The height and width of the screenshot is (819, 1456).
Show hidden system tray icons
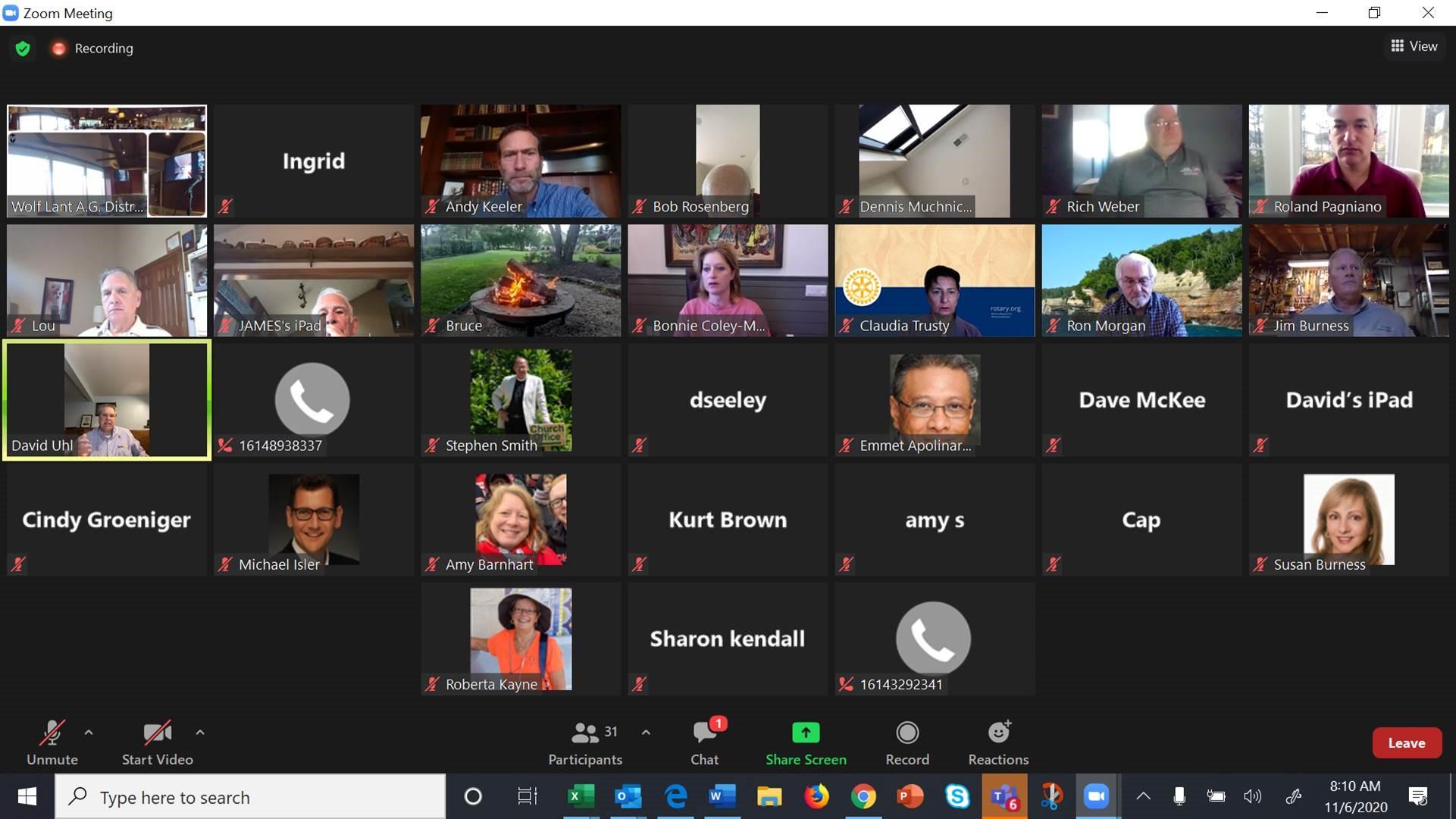[x=1143, y=796]
